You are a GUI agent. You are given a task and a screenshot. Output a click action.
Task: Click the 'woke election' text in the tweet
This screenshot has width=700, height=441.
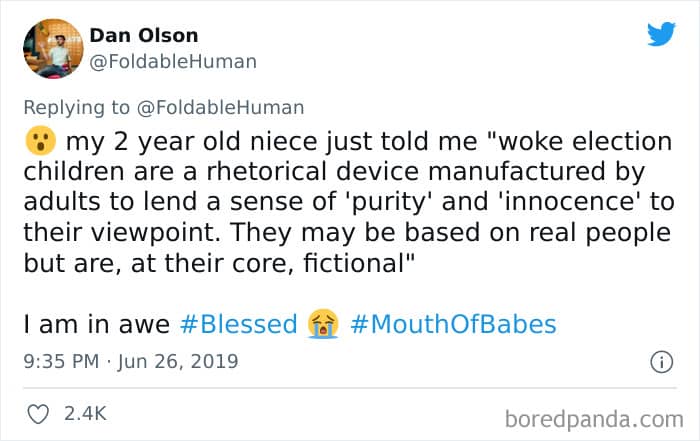[x=585, y=141]
